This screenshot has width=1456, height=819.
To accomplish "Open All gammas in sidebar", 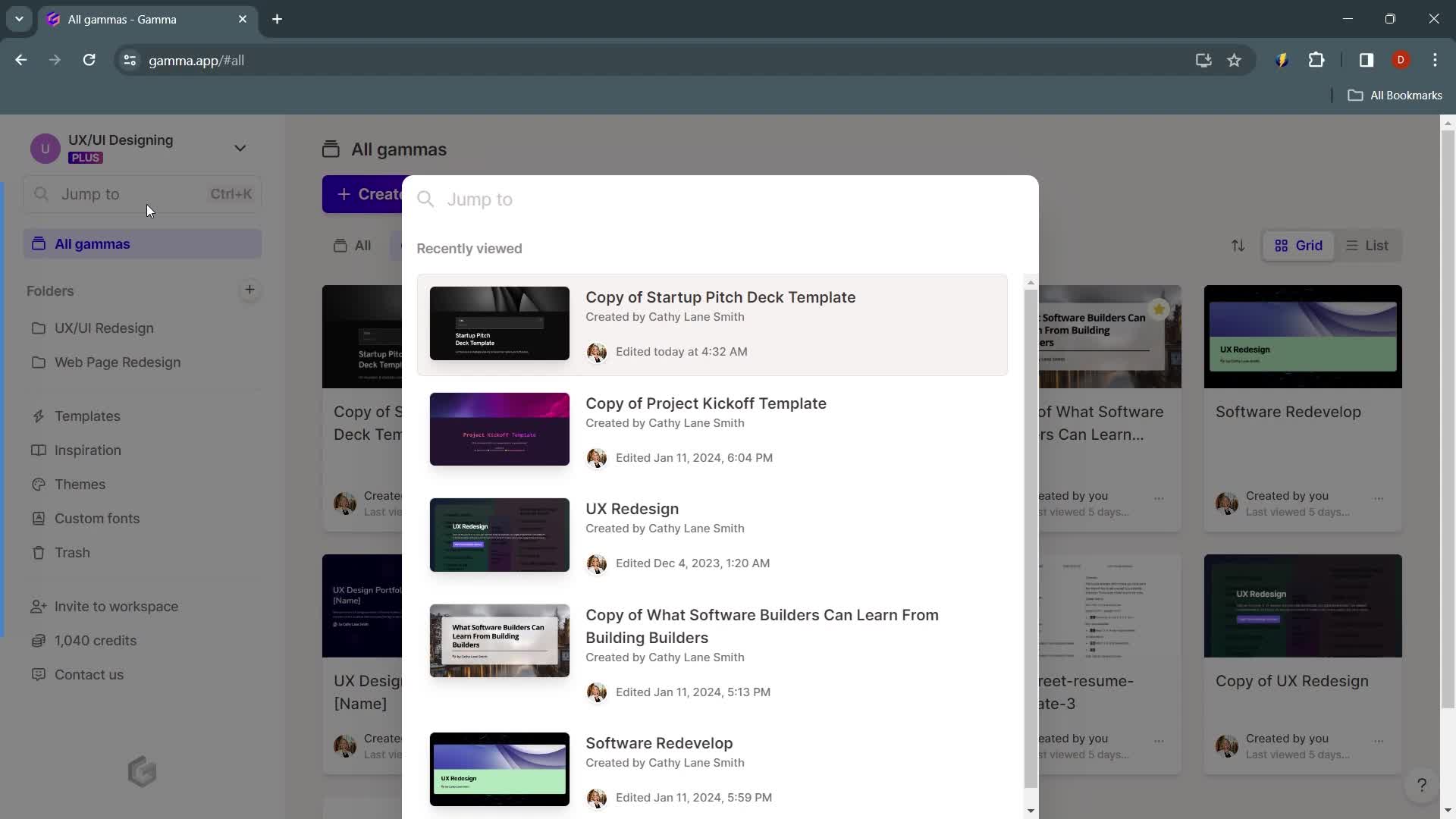I will point(143,244).
